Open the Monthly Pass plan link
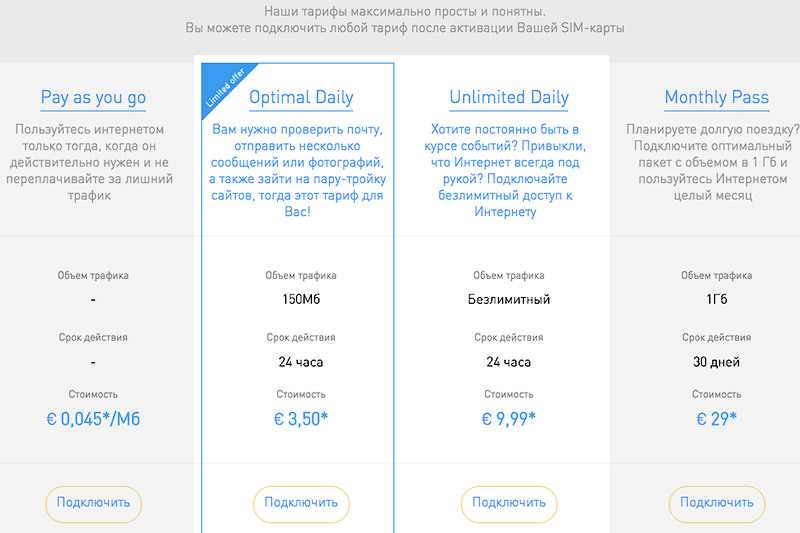 (x=716, y=97)
